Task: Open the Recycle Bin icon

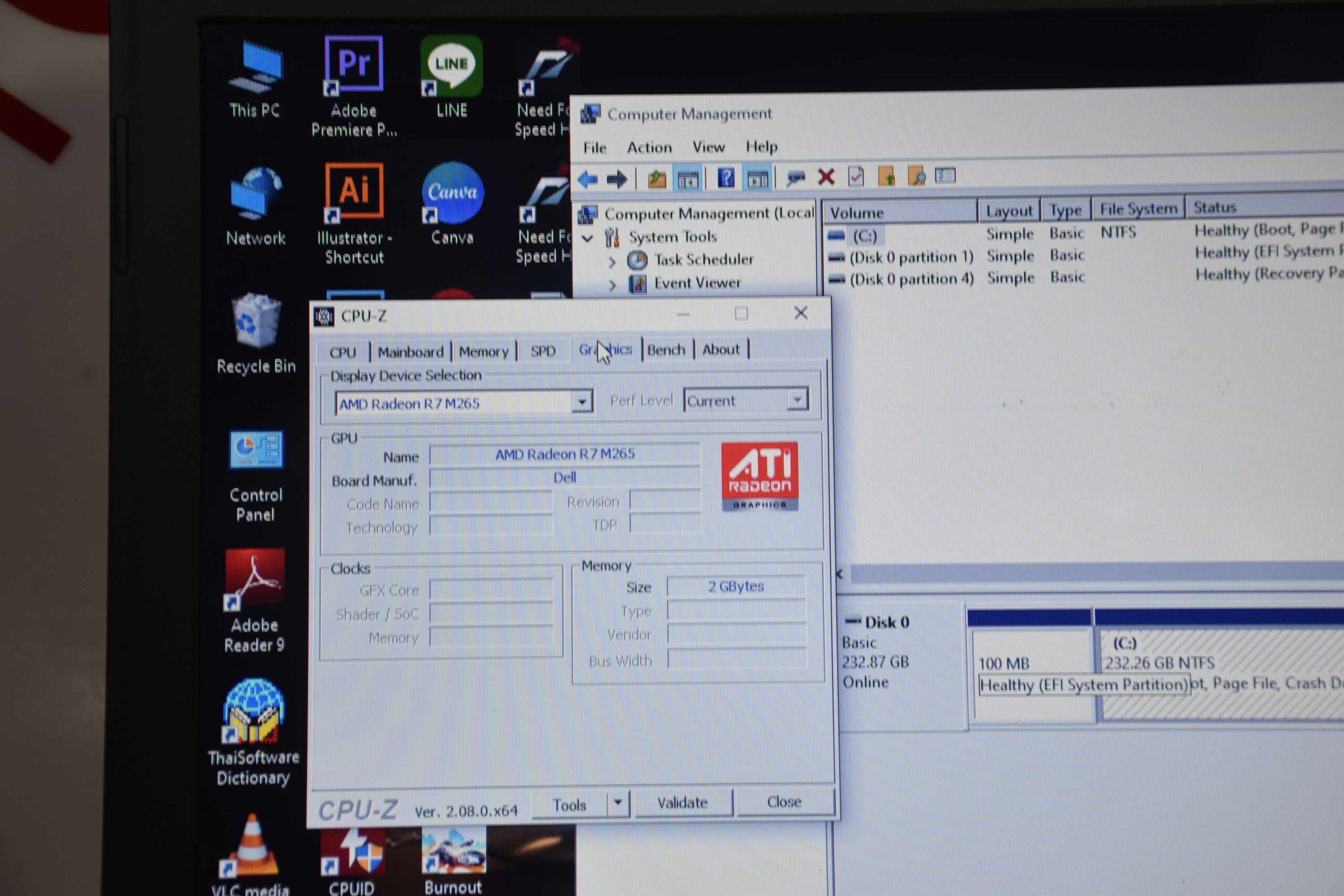Action: (x=256, y=334)
